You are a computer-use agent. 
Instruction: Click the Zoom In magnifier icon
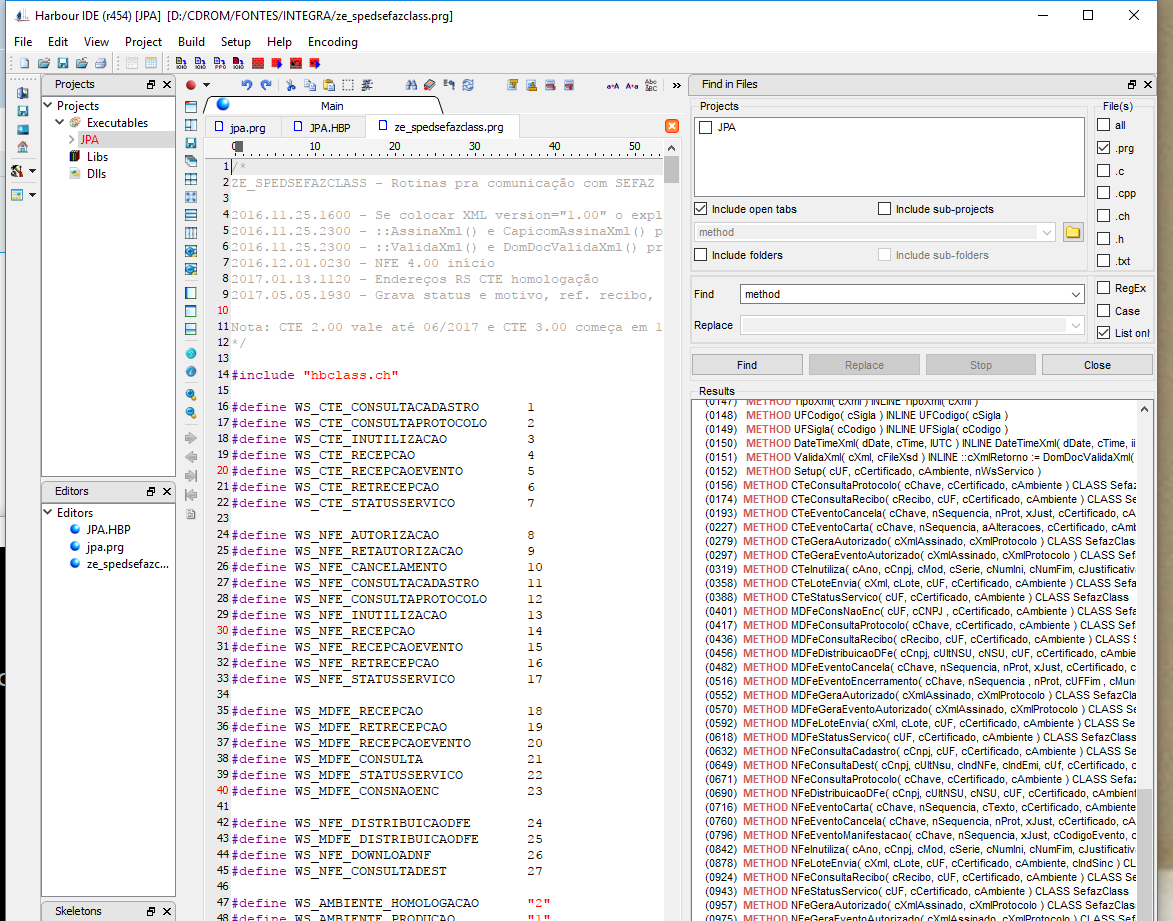tap(191, 393)
